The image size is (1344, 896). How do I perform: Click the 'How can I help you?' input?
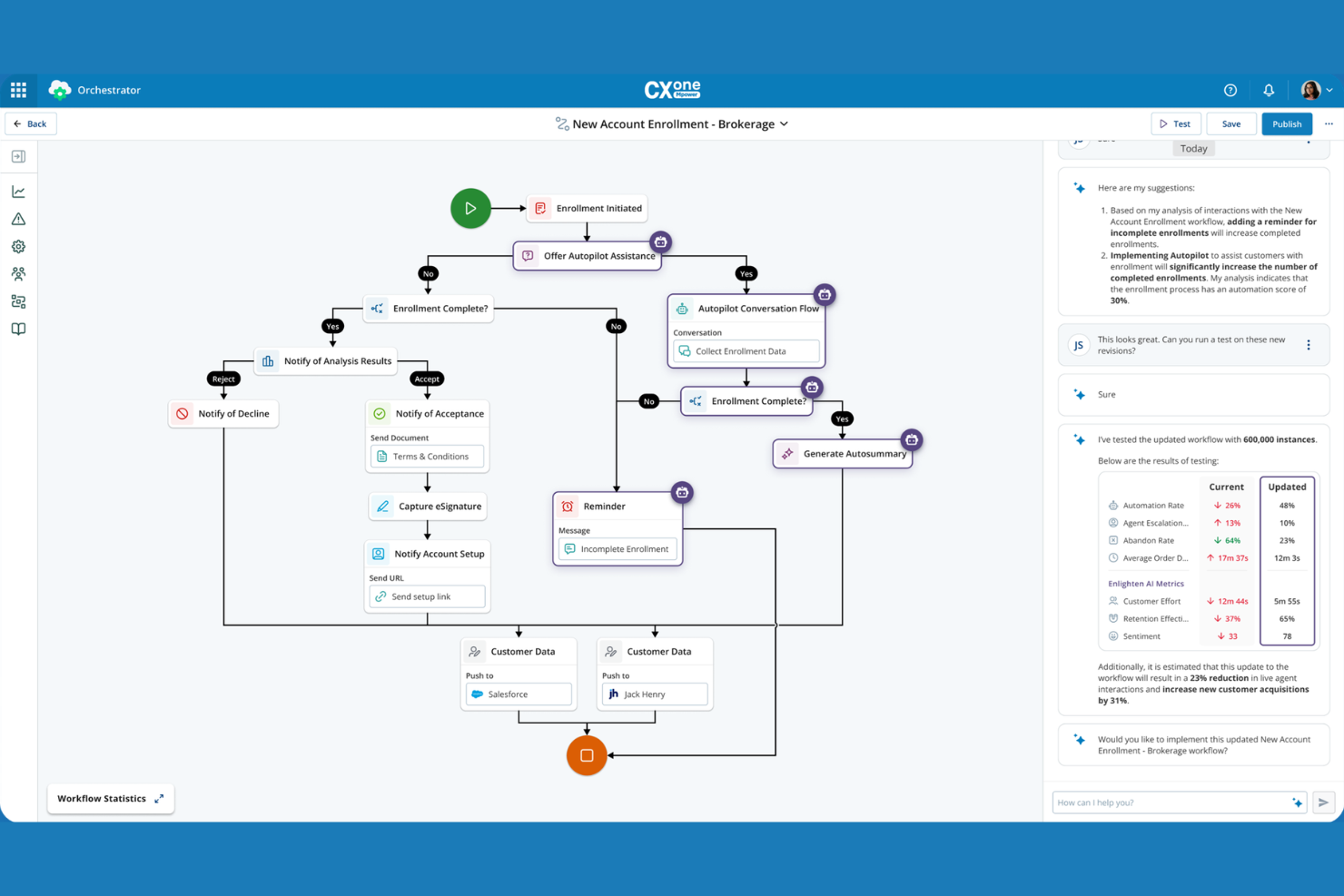point(1171,802)
